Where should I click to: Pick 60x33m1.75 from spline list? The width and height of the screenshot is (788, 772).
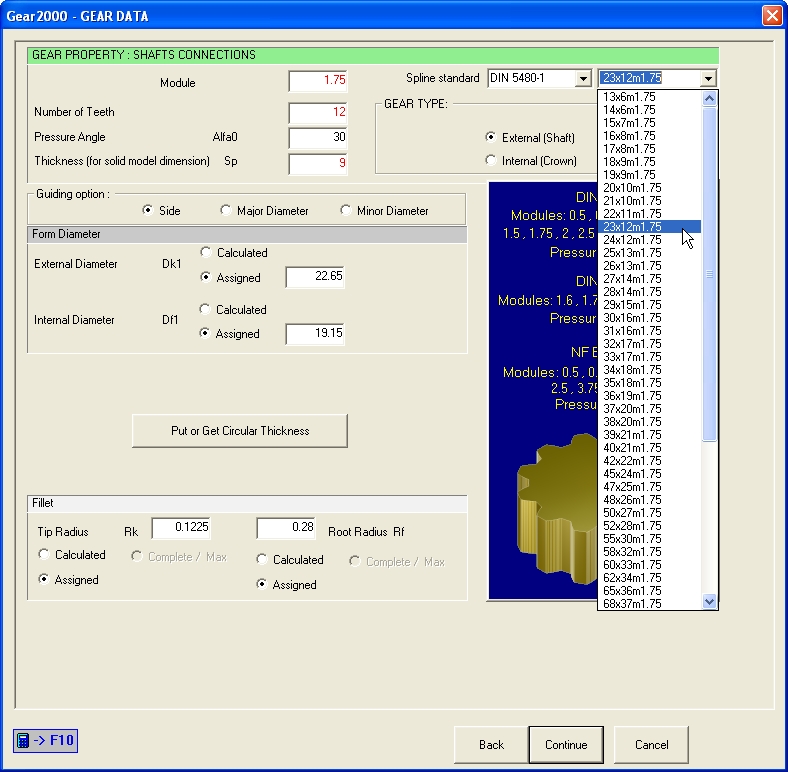click(649, 564)
